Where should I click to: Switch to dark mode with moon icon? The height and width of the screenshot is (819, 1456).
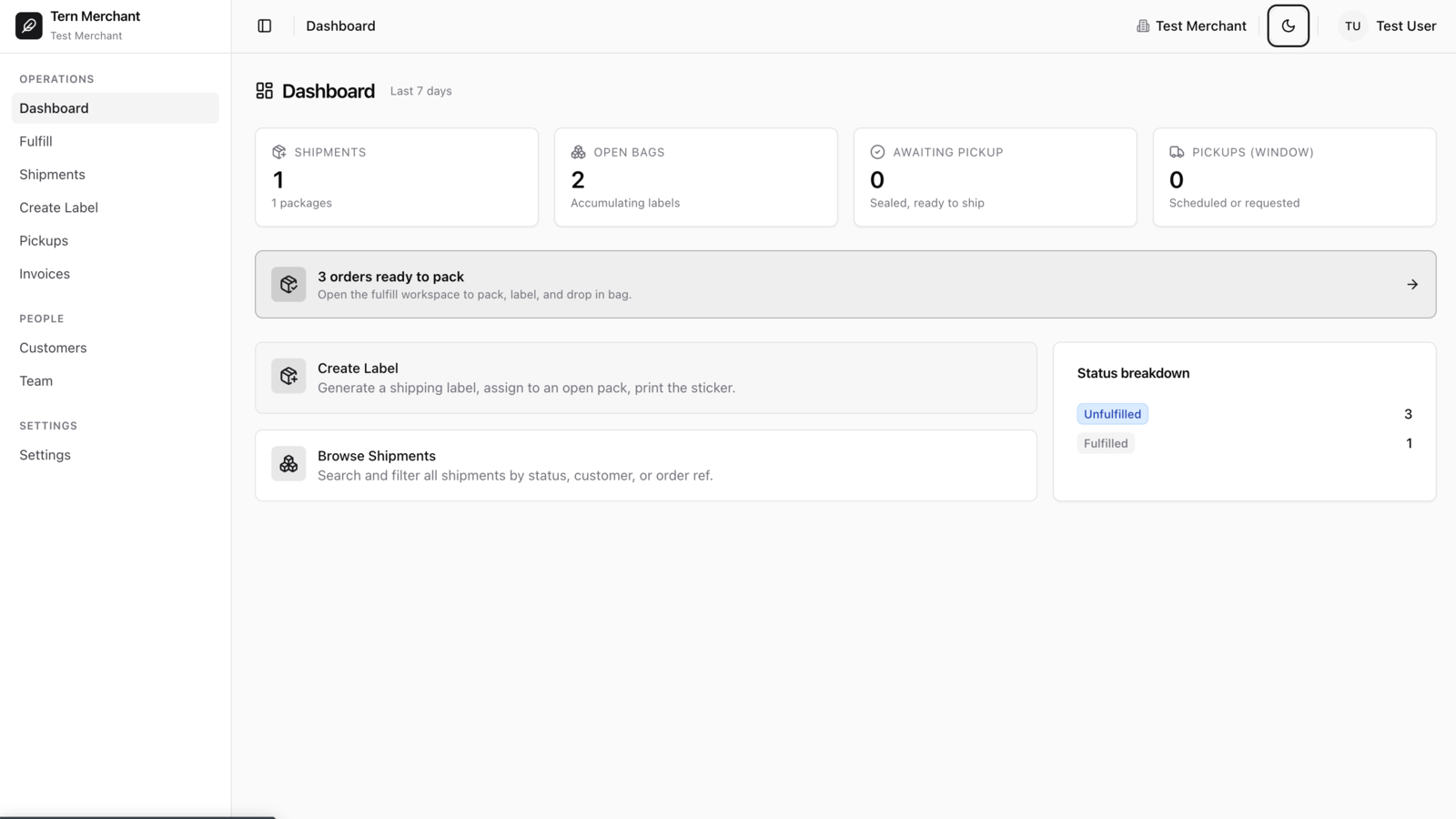tap(1289, 25)
